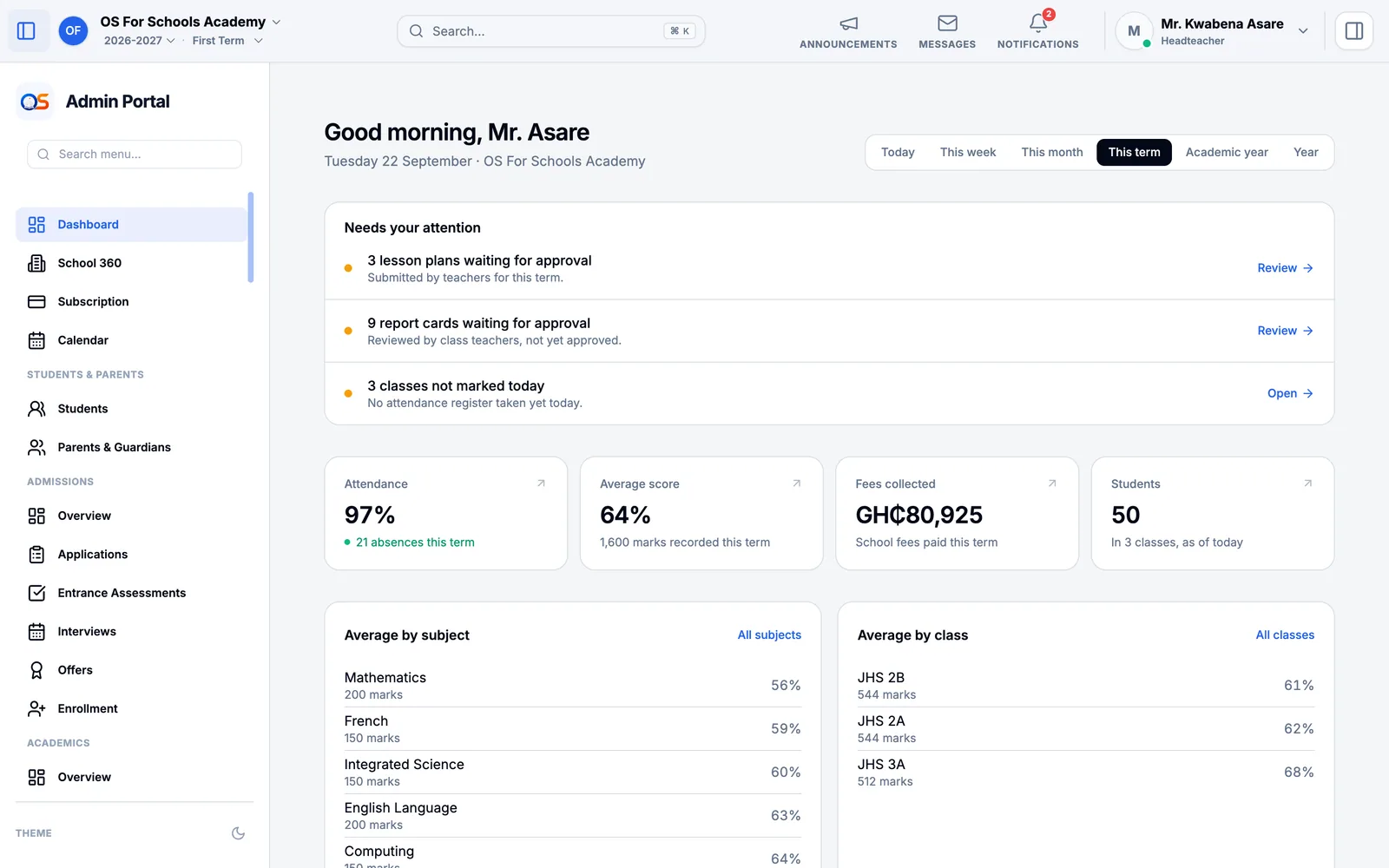Expand the Students card arrow icon
This screenshot has width=1389, height=868.
point(1307,483)
